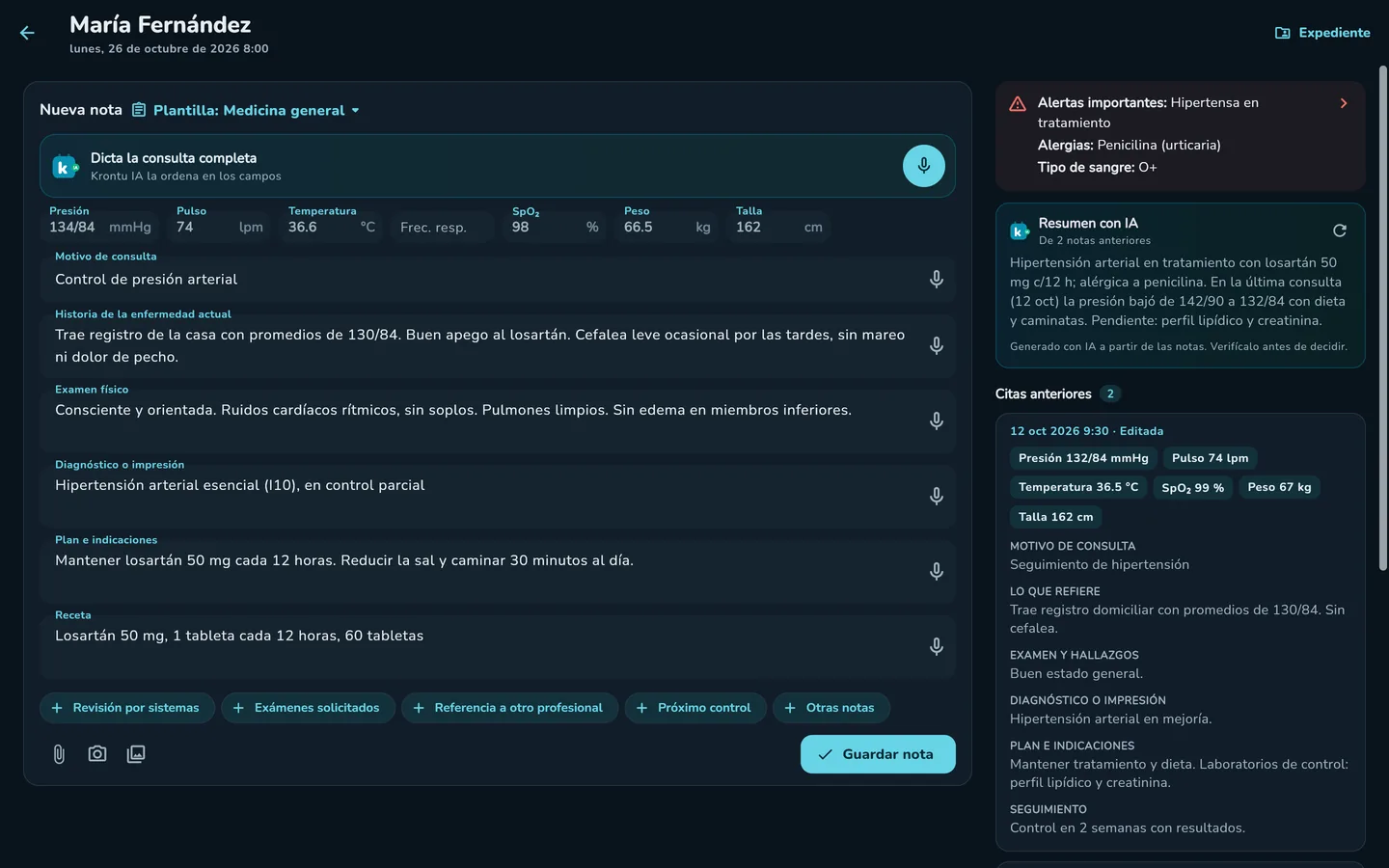
Task: Add the Revisión por sistemas section
Action: [127, 708]
